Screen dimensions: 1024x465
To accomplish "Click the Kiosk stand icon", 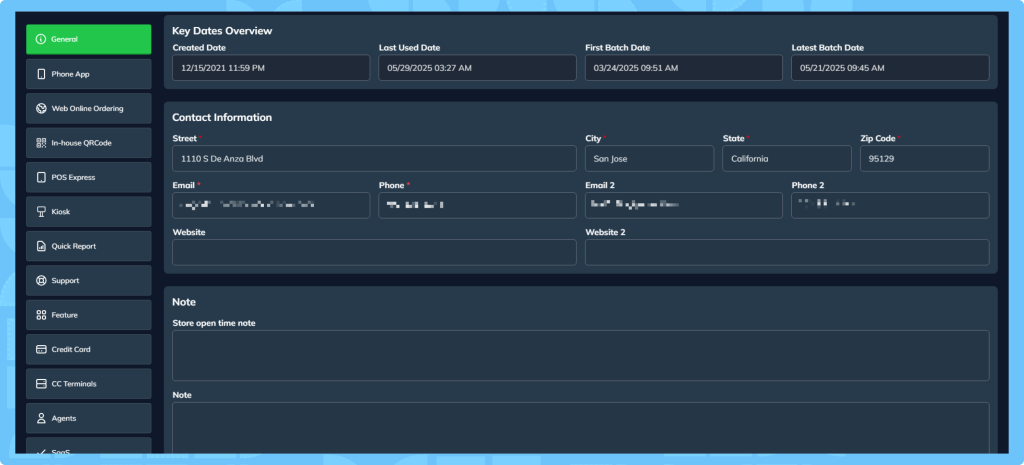I will point(41,212).
